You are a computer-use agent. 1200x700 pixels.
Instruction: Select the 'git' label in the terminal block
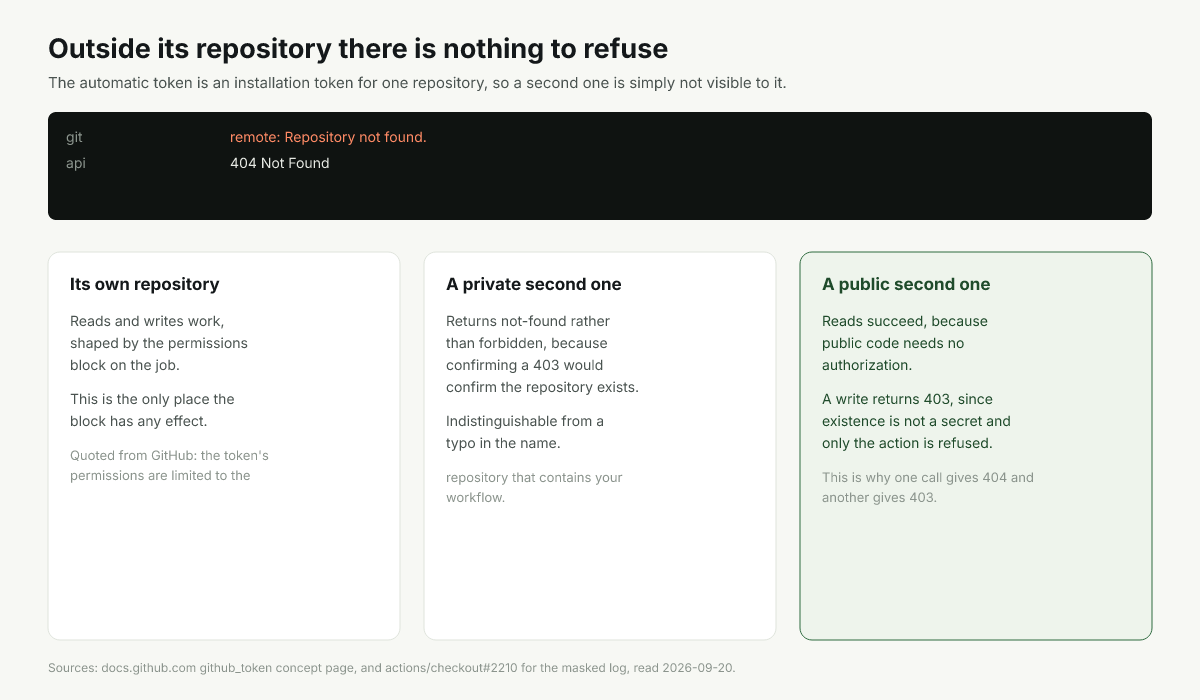click(x=74, y=137)
